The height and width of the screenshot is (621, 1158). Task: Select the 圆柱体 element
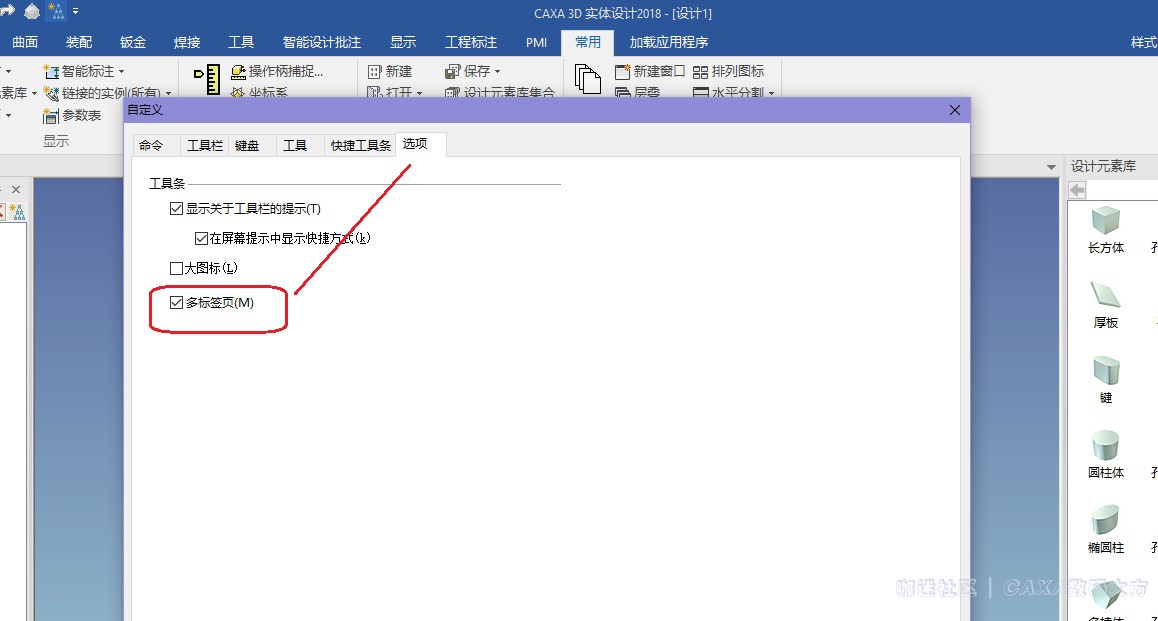pos(1106,455)
